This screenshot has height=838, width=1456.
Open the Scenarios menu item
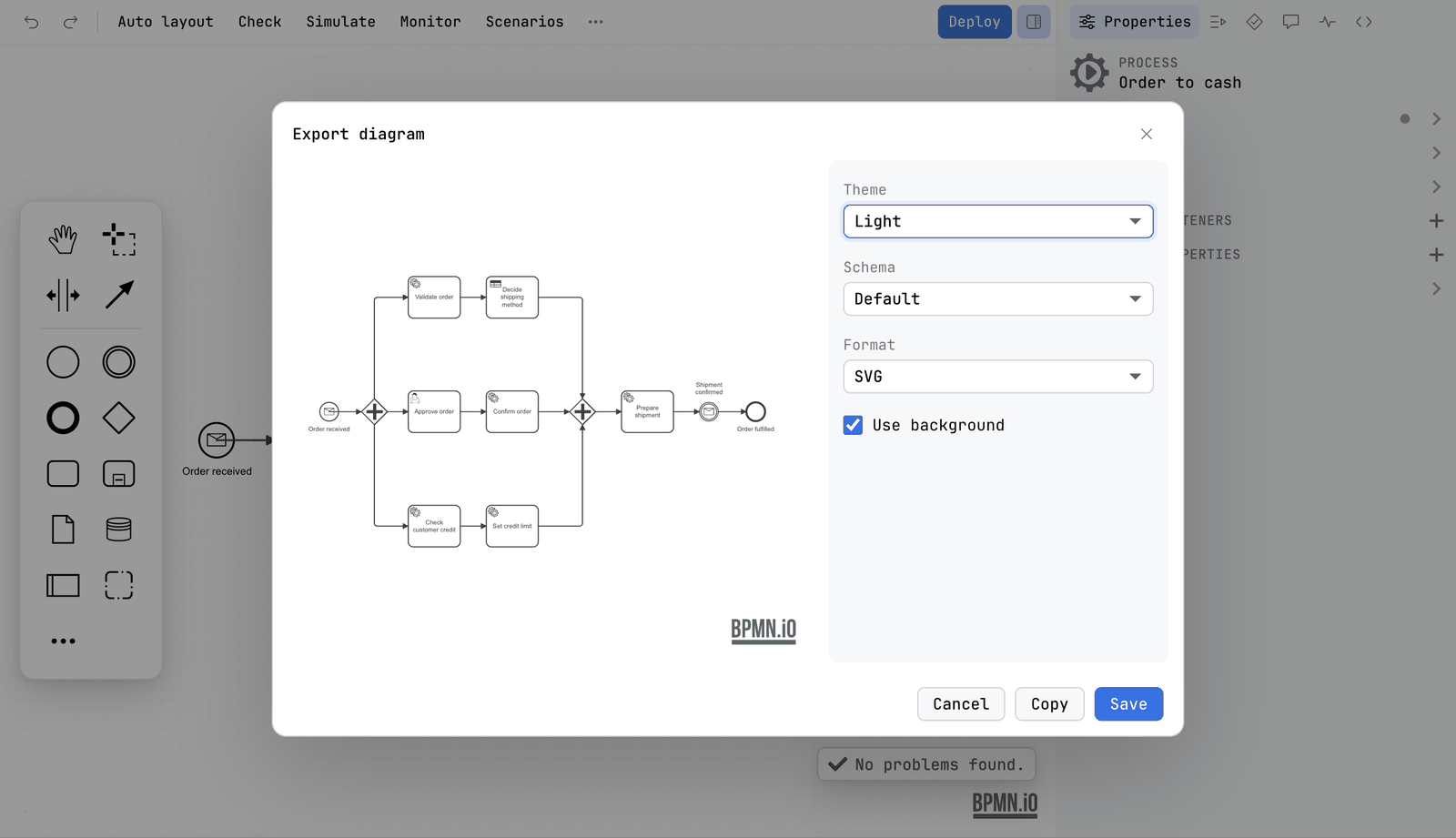point(525,22)
